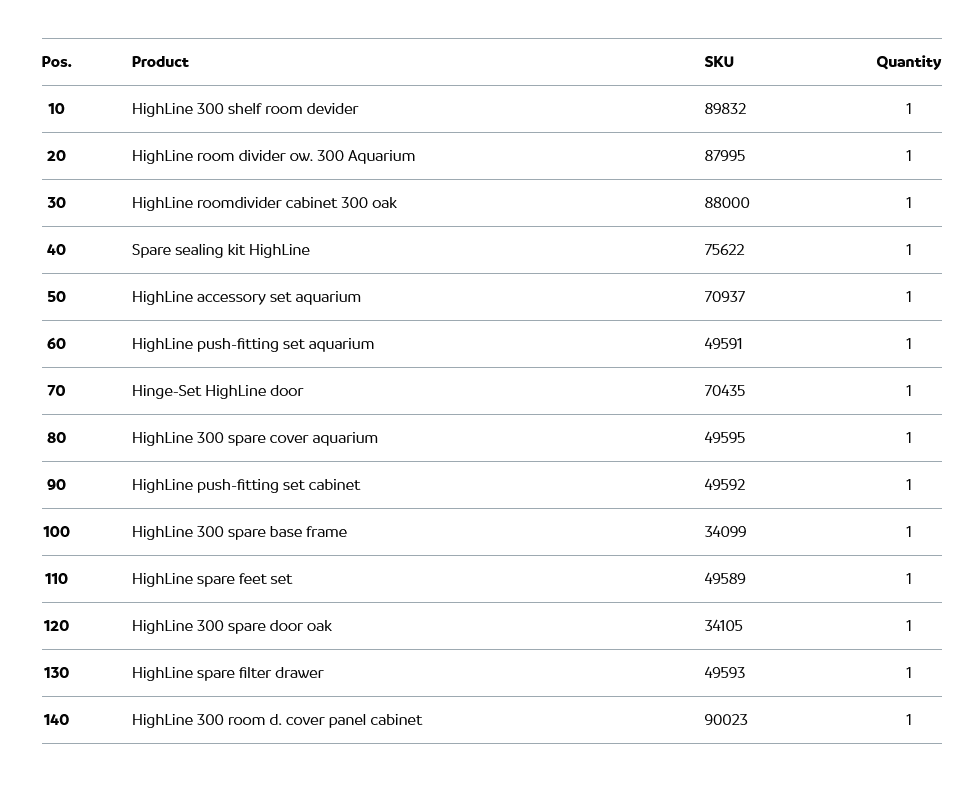The height and width of the screenshot is (791, 967).
Task: Click SKU number 89832
Action: (725, 109)
